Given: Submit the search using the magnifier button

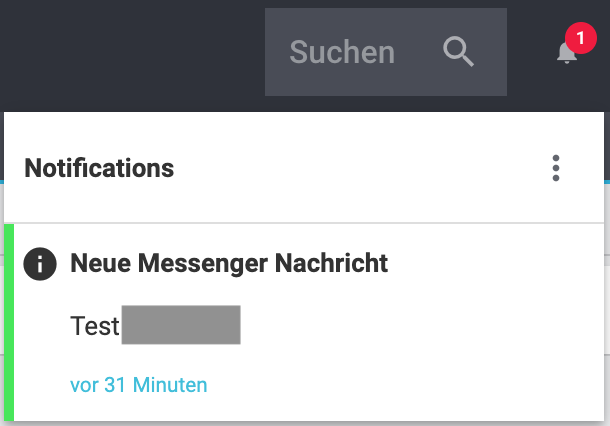Looking at the screenshot, I should coord(458,52).
